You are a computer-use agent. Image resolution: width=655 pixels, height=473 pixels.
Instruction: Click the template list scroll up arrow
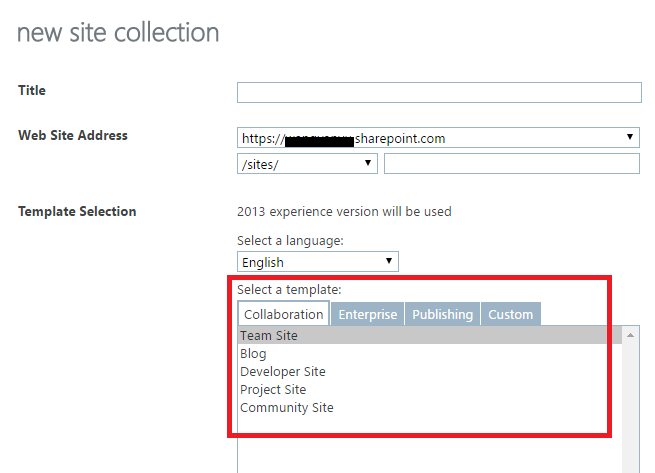tap(630, 335)
